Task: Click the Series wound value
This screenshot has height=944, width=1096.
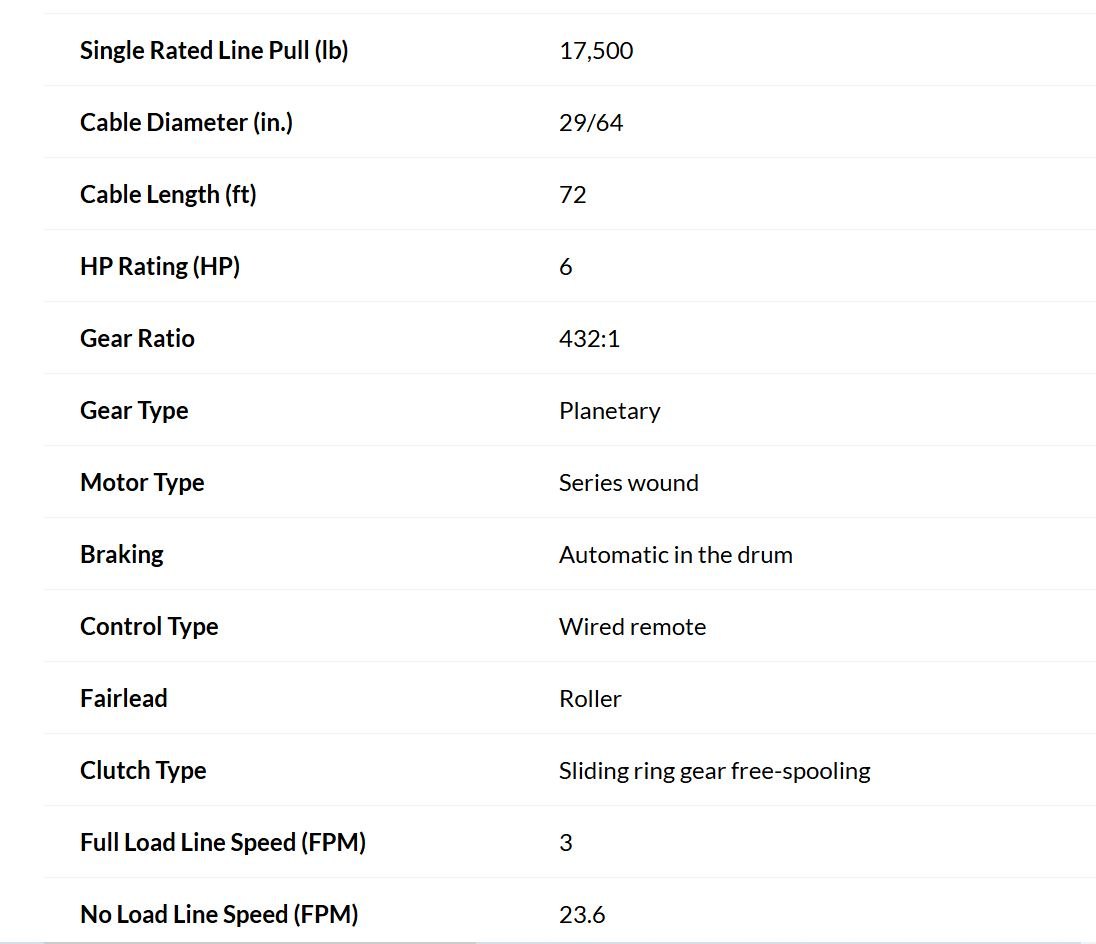Action: (x=629, y=483)
